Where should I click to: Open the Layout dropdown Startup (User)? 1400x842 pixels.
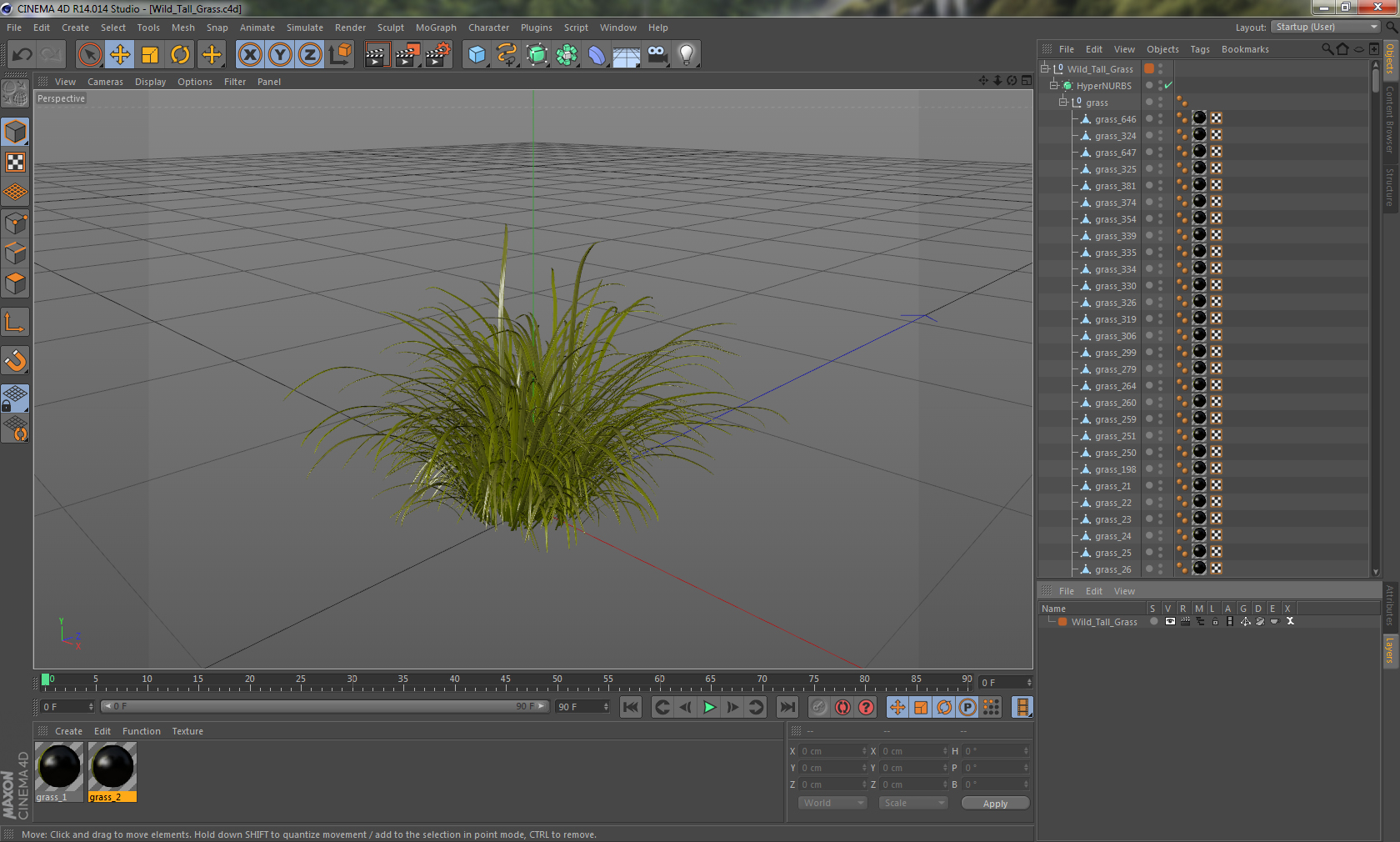tap(1326, 27)
